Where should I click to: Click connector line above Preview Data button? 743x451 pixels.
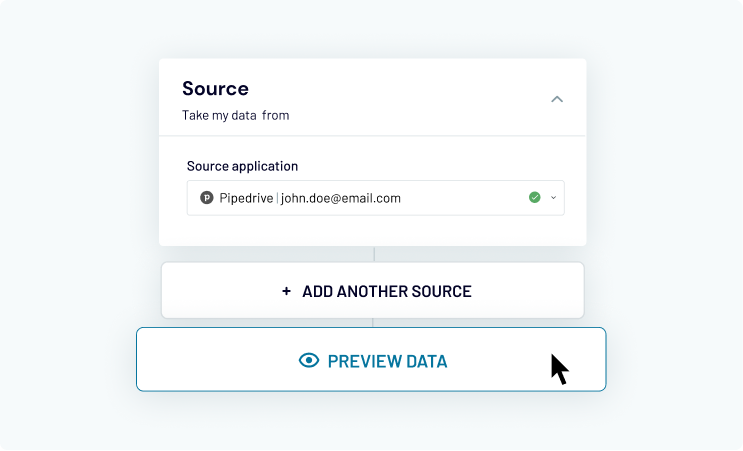[x=374, y=322]
